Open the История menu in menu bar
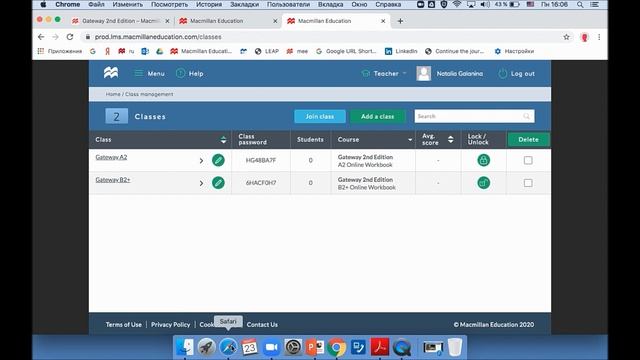Screen dimensions: 640x360 [209, 4]
